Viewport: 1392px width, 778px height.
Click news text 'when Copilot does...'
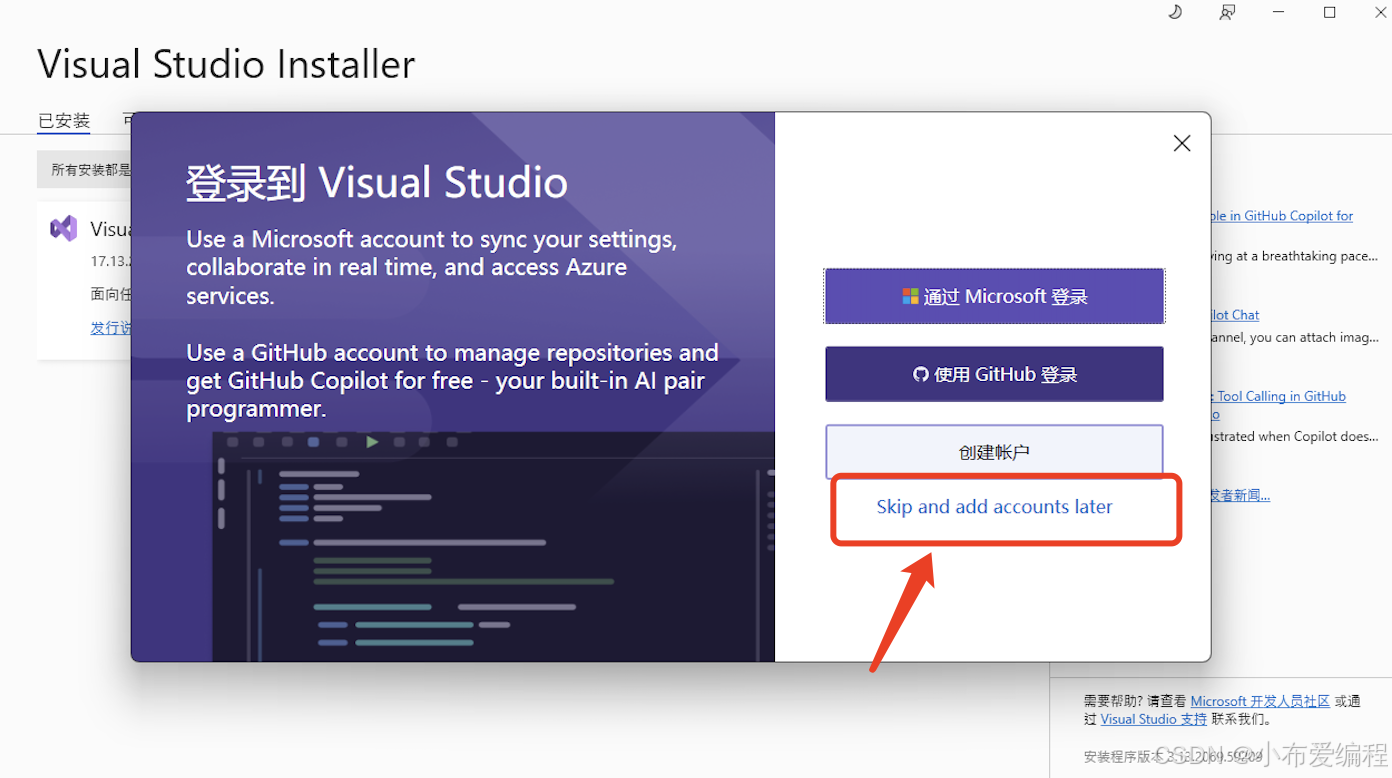1295,437
